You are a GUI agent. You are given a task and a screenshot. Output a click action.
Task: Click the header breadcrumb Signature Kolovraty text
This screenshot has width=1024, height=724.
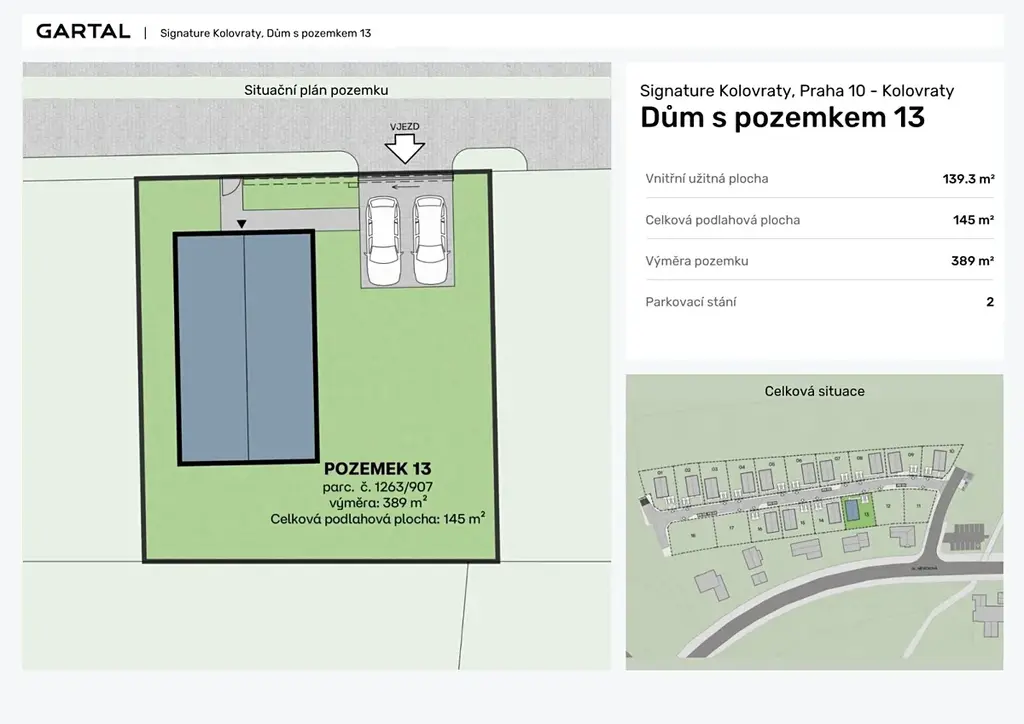[265, 33]
